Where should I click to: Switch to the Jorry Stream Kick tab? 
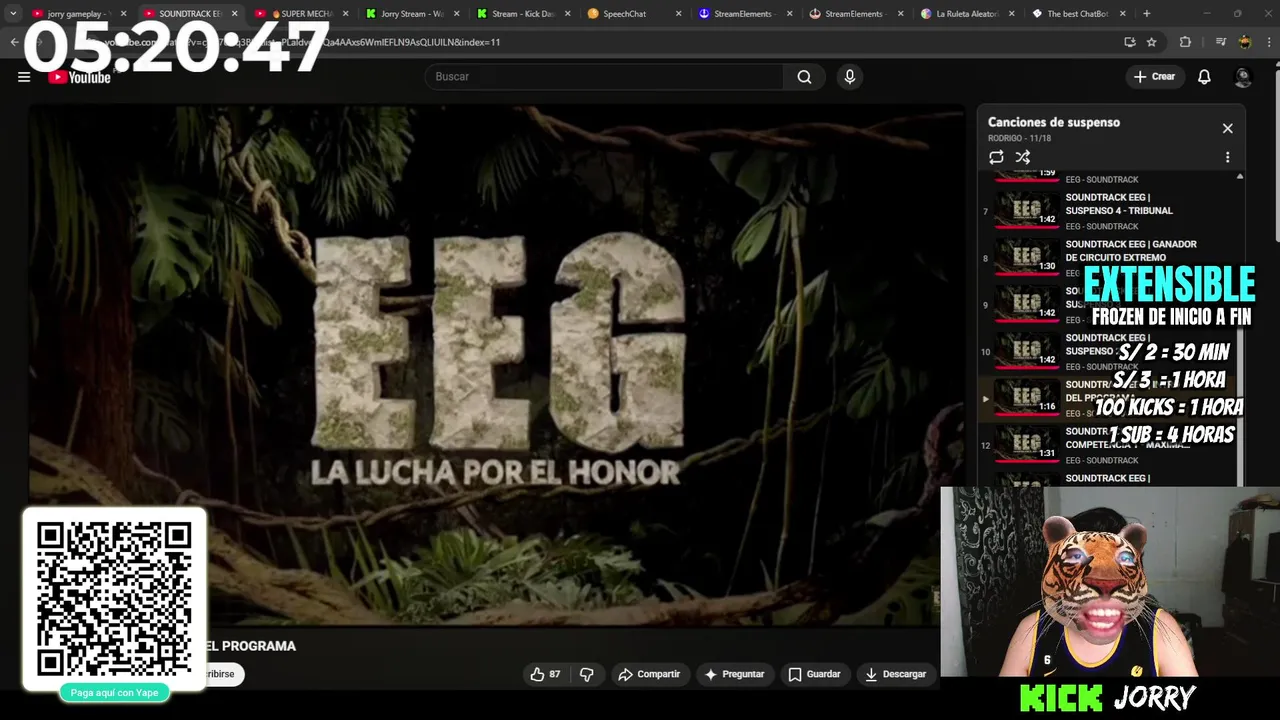point(409,14)
